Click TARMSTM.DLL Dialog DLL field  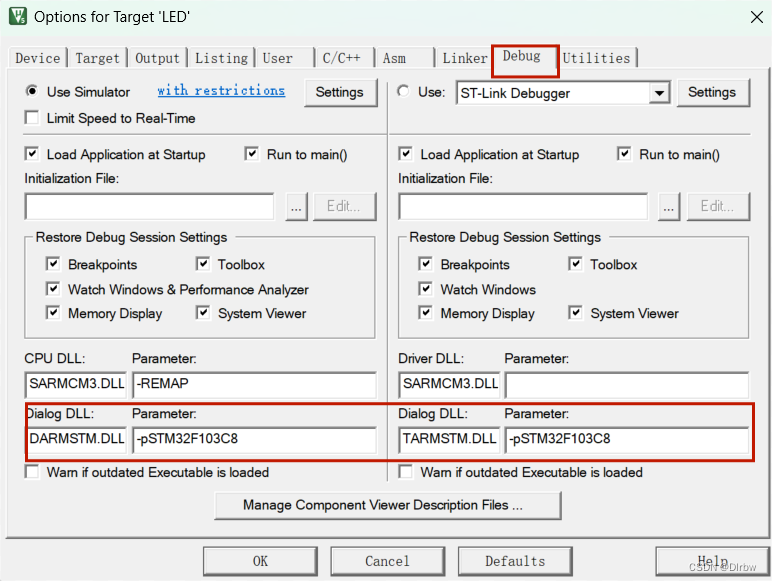[450, 440]
